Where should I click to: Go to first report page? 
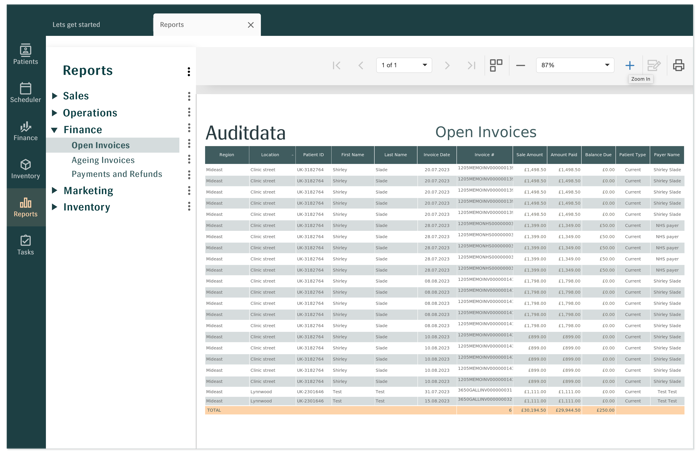click(337, 66)
